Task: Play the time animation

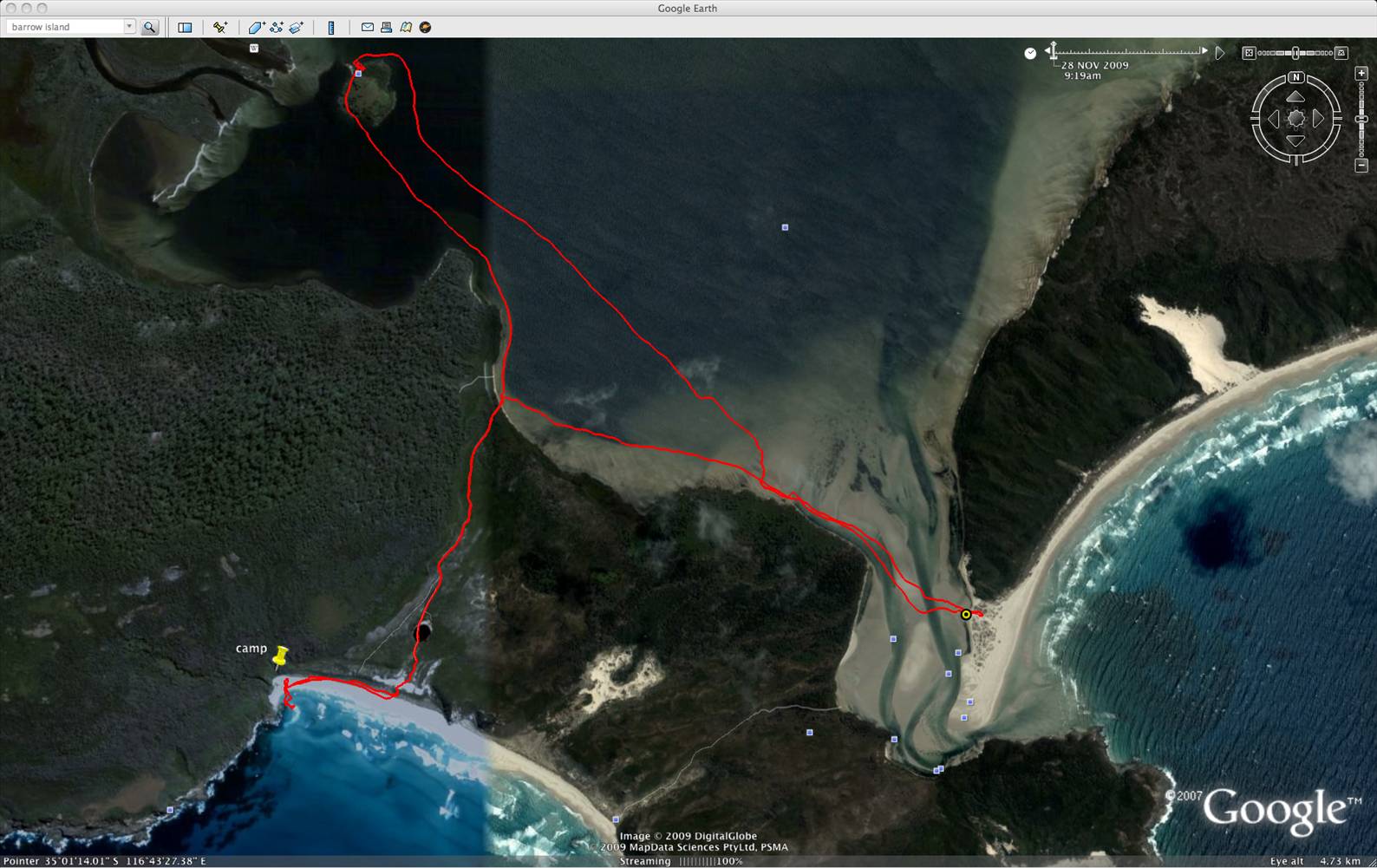Action: (x=1220, y=53)
